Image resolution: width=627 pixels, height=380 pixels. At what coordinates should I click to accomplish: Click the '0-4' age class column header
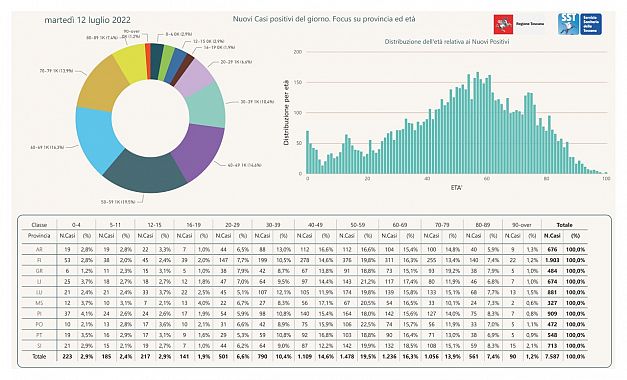tap(76, 225)
